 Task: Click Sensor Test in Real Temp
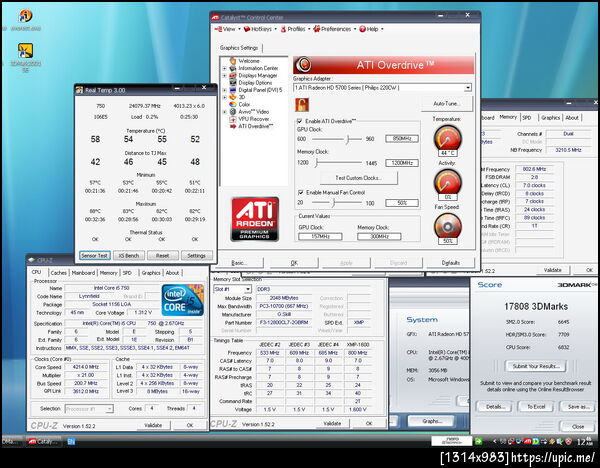(x=95, y=256)
